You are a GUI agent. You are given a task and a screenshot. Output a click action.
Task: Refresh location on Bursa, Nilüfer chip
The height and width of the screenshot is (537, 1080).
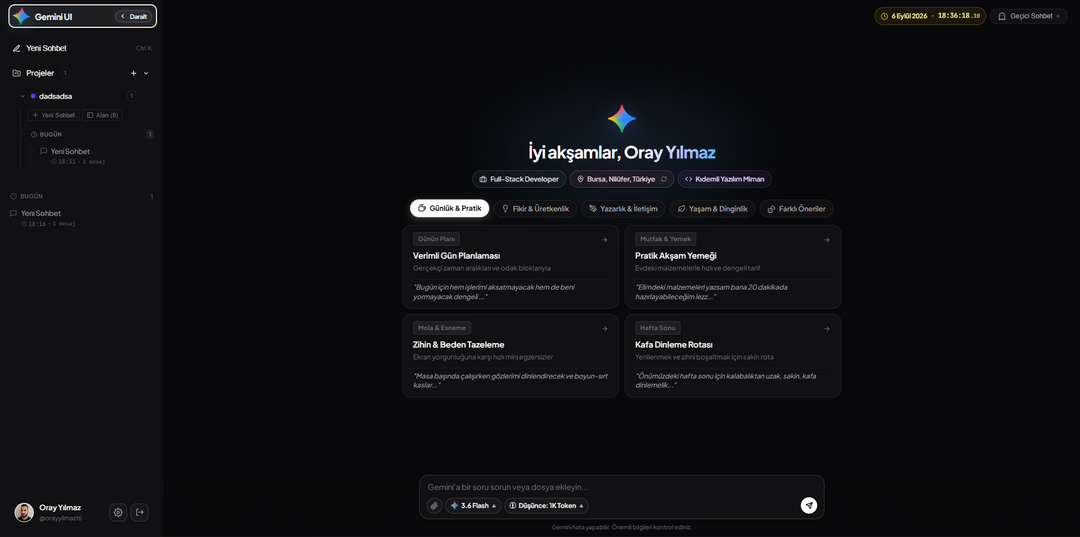663,179
